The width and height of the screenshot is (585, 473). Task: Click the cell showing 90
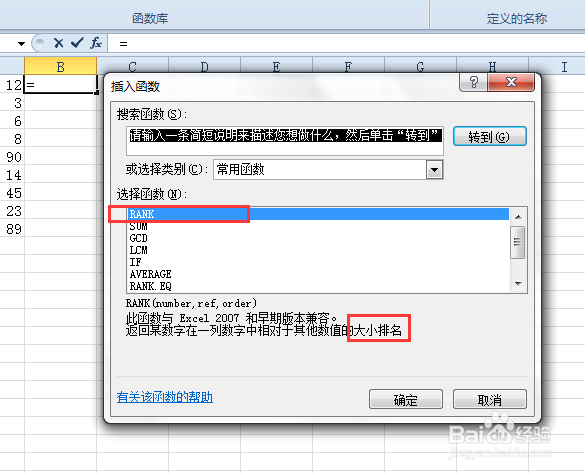(12, 157)
